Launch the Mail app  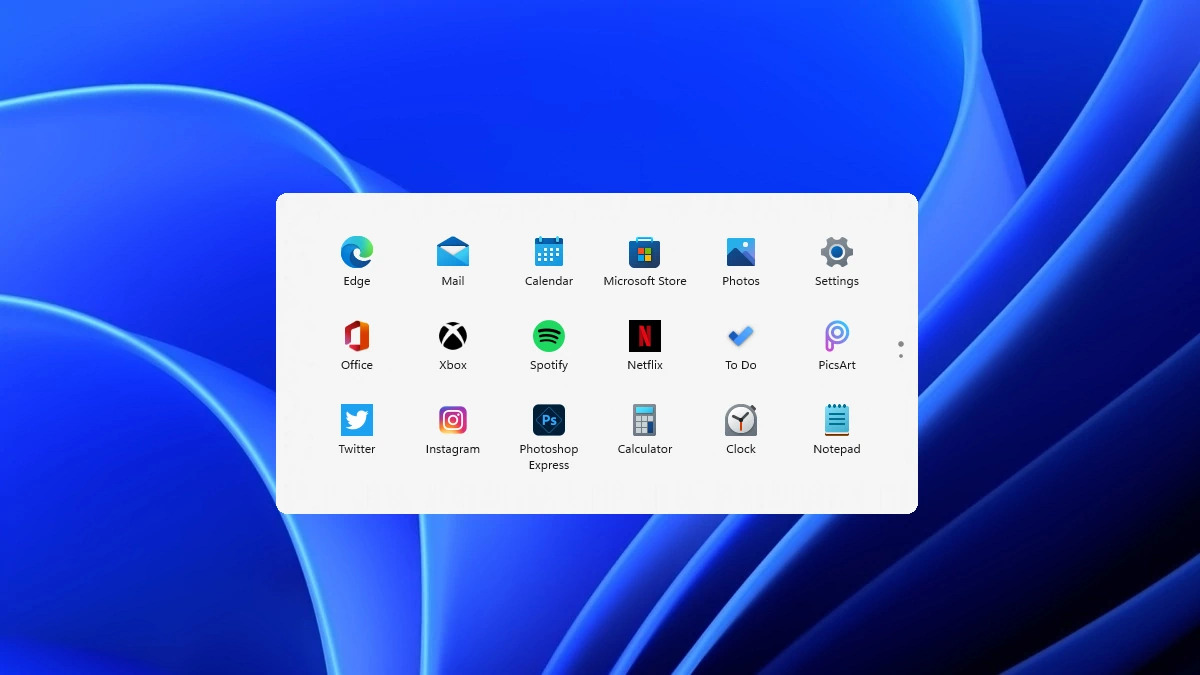(x=452, y=253)
